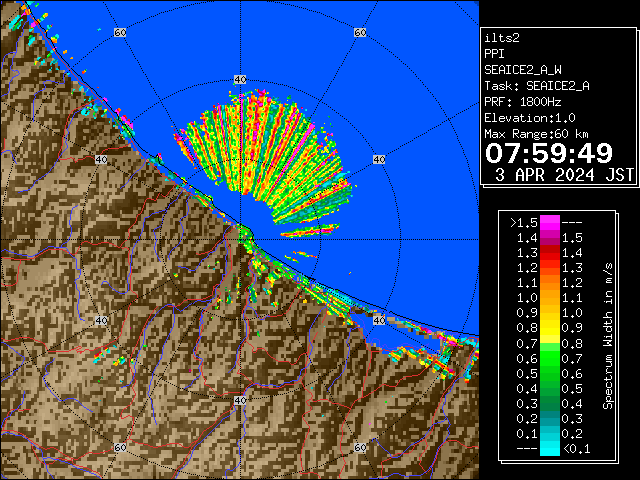Pick the bright green 0.6–0.7 legend swatch
Image resolution: width=640 pixels, height=480 pixels.
[x=550, y=358]
